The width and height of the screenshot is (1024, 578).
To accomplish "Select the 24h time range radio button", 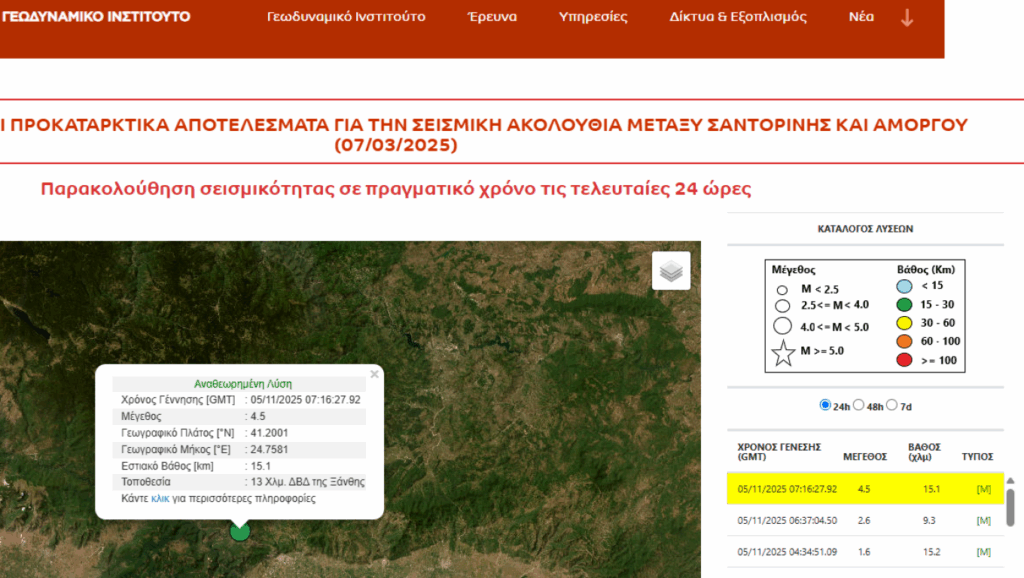I will pyautogui.click(x=825, y=405).
